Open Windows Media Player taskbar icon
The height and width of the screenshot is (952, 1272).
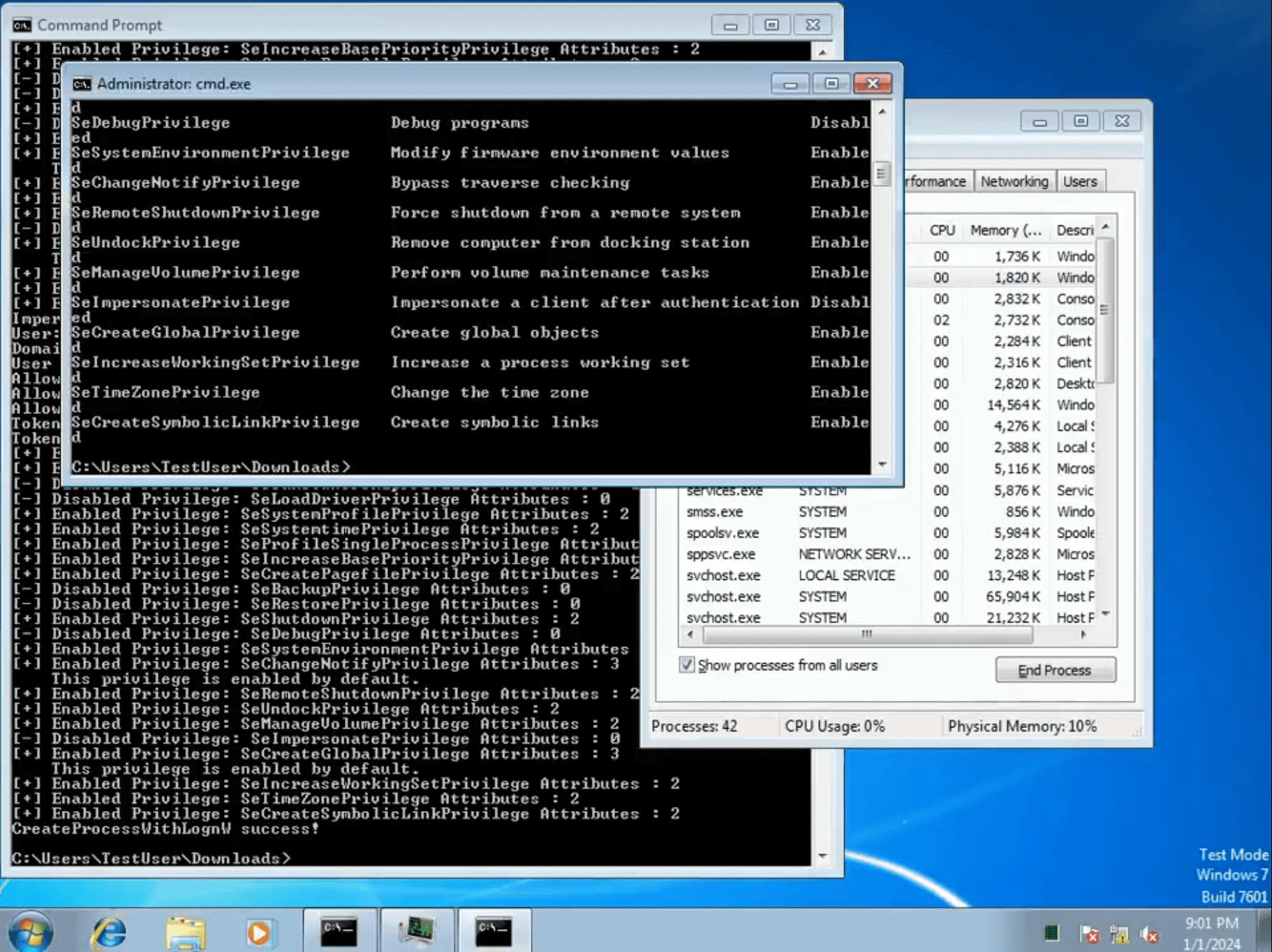coord(258,932)
